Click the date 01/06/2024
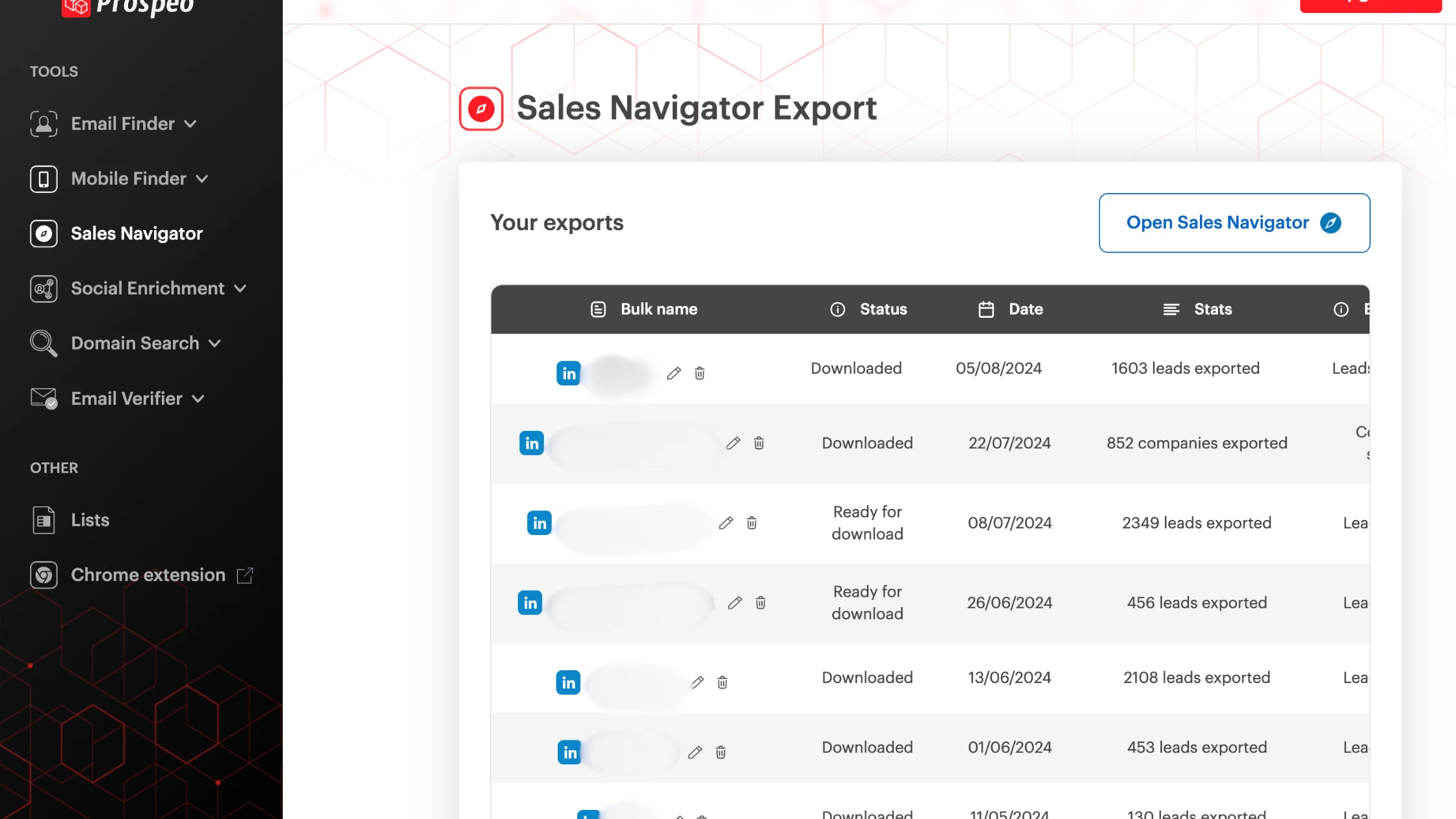 [x=1009, y=747]
